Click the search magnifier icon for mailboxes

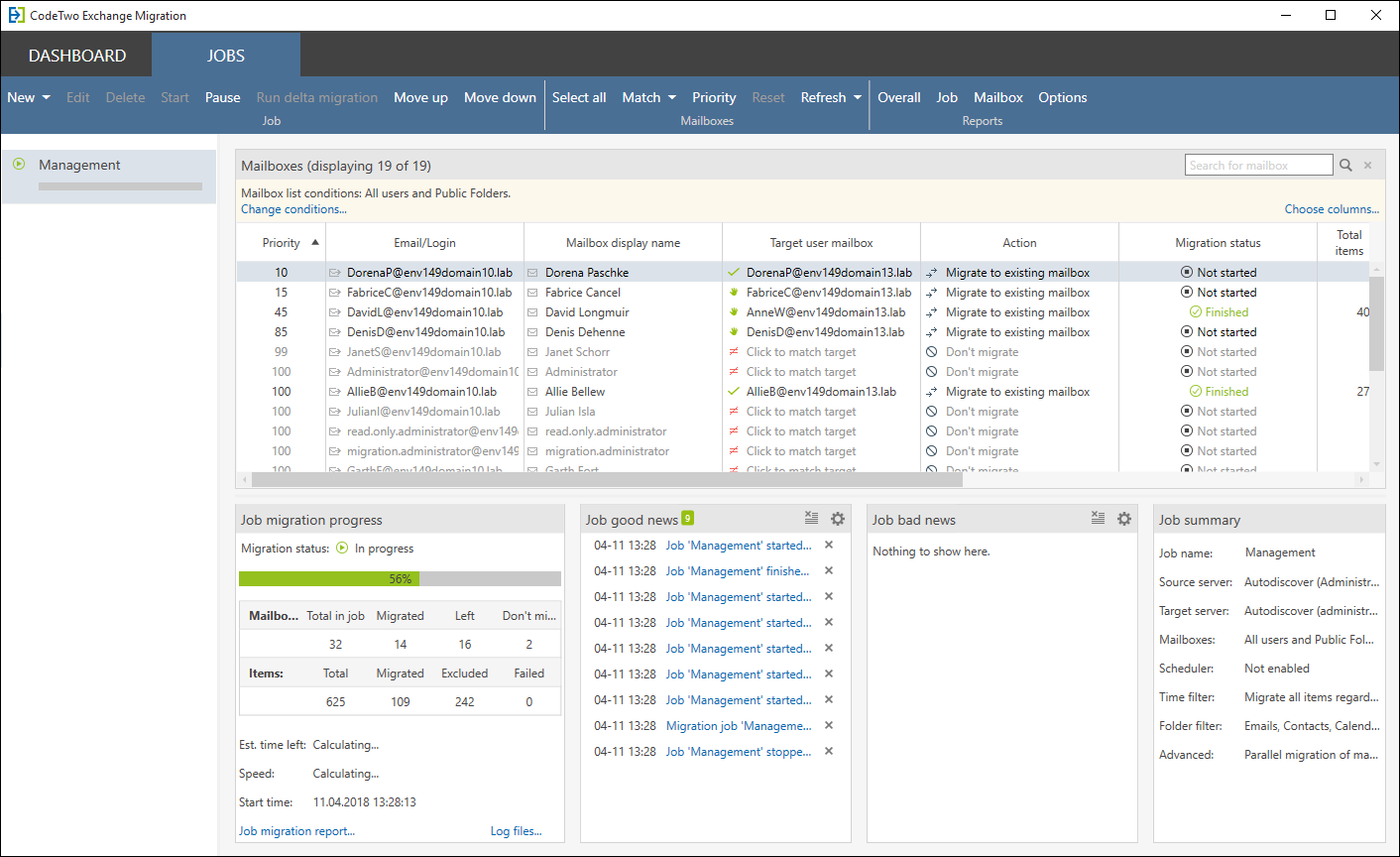click(x=1345, y=166)
